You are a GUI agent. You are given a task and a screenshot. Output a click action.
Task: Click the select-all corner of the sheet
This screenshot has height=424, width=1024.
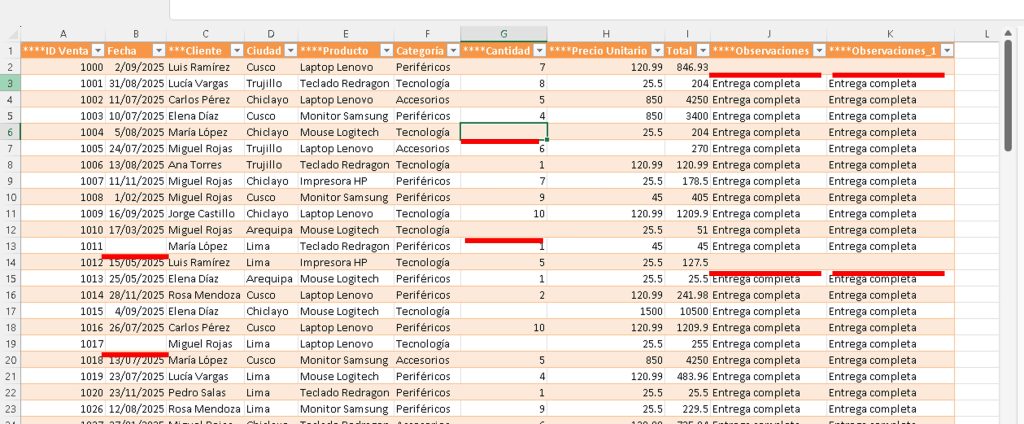pyautogui.click(x=10, y=34)
